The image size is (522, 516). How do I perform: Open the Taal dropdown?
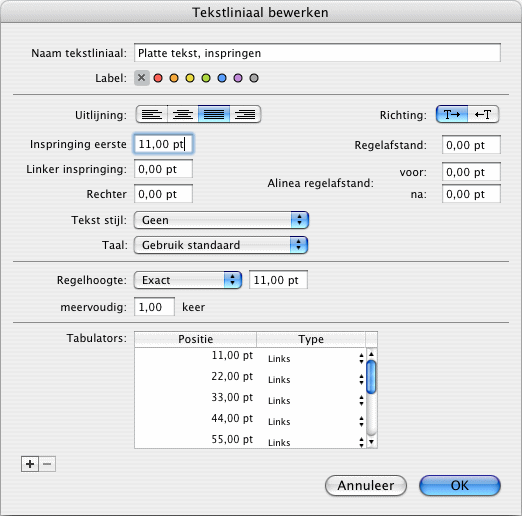pyautogui.click(x=221, y=245)
